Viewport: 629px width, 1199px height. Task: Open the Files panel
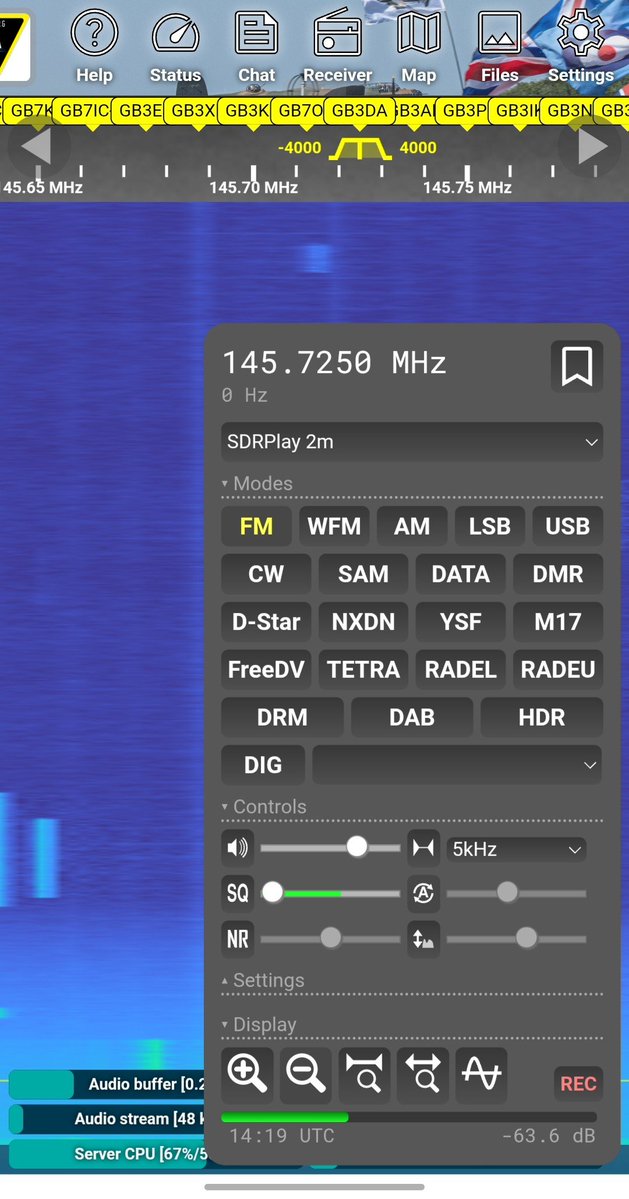[499, 46]
